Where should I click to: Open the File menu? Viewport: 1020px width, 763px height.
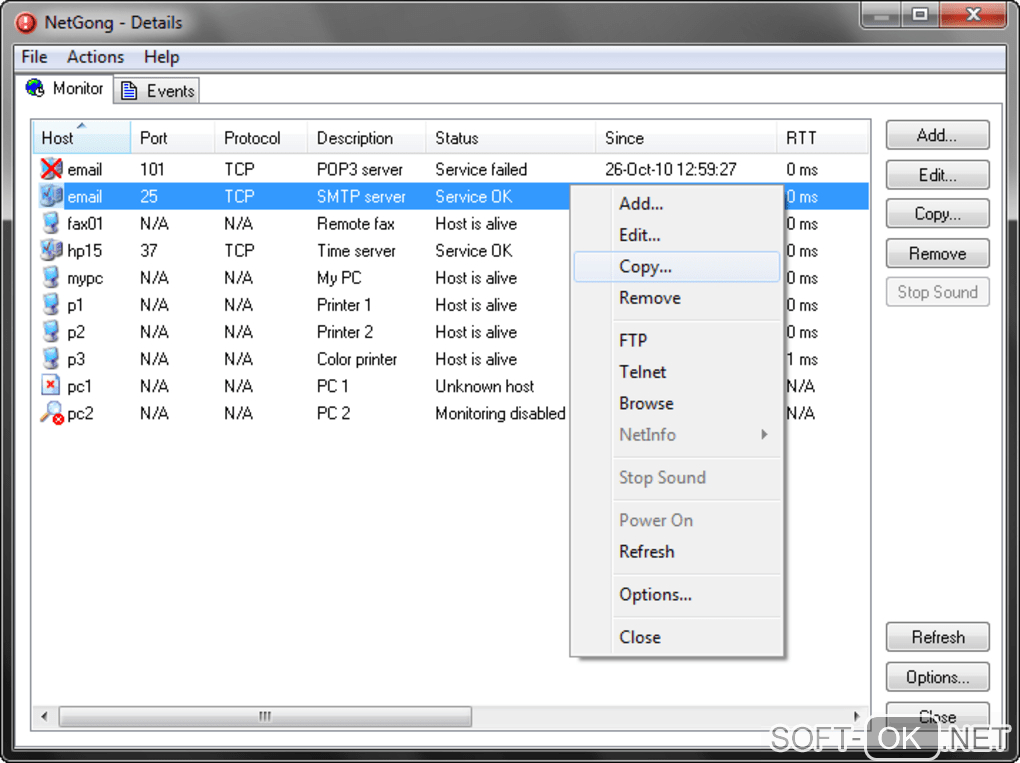(34, 57)
